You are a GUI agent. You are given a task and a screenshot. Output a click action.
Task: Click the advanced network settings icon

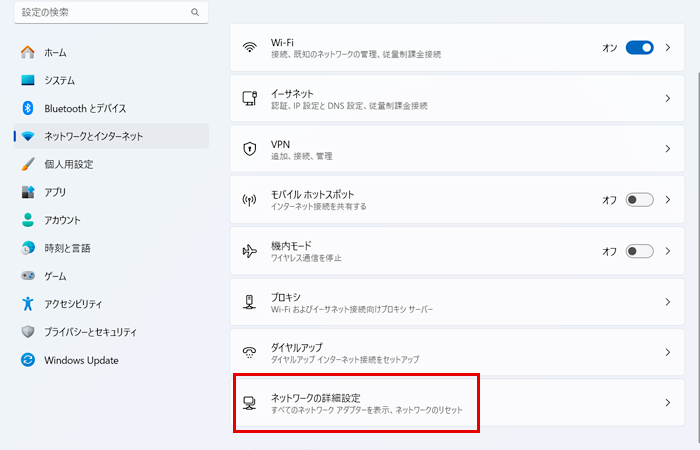250,403
